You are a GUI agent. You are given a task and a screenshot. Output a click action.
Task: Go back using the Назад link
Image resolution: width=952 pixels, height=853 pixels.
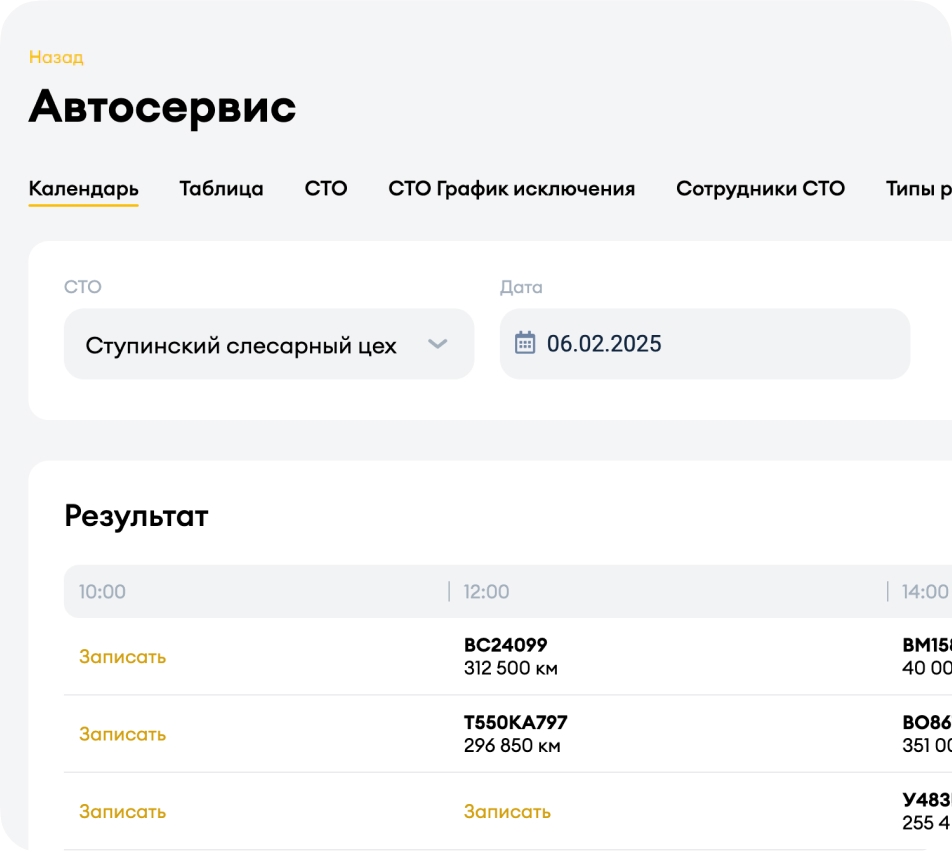[x=56, y=57]
